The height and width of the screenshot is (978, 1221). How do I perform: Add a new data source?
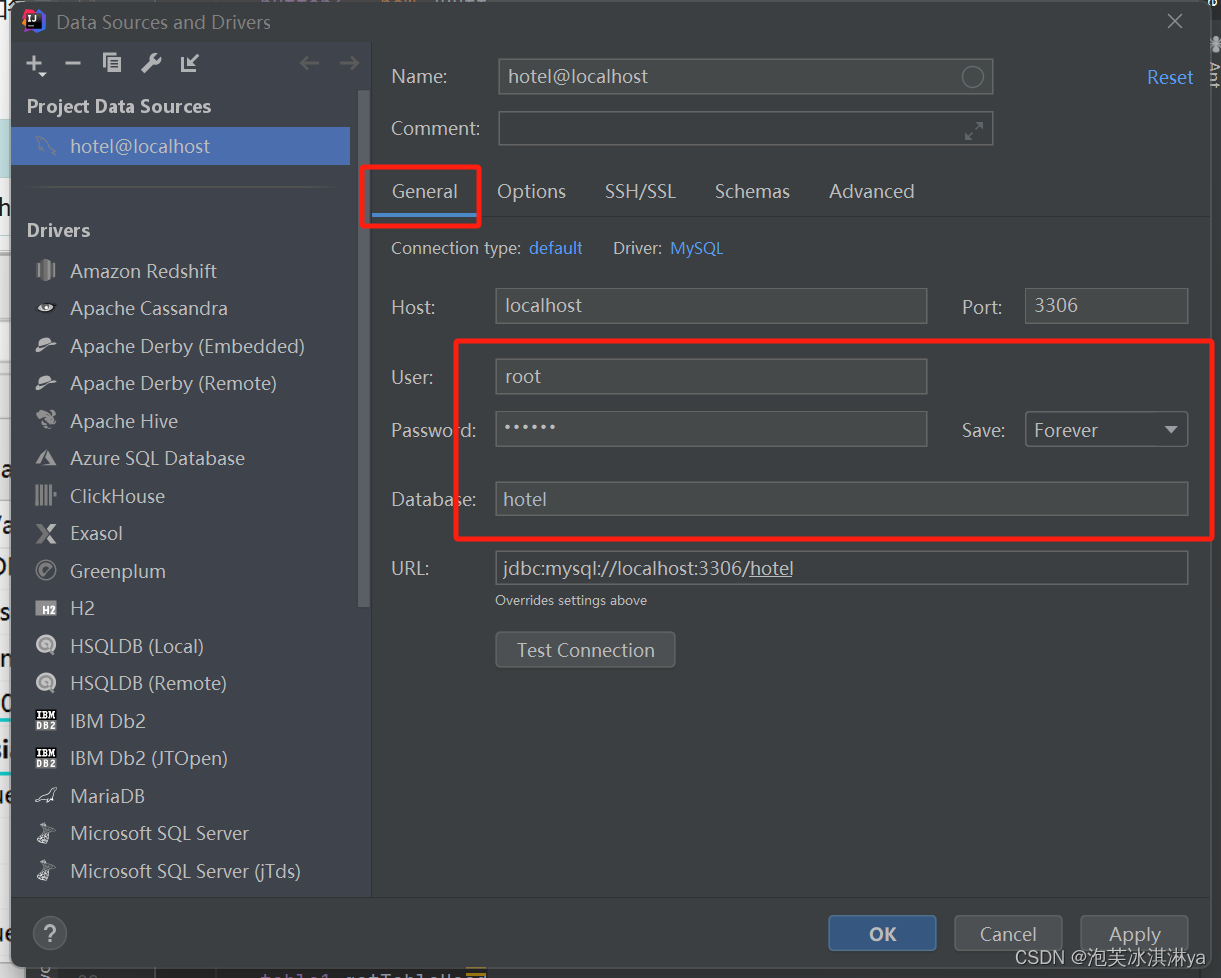coord(35,63)
